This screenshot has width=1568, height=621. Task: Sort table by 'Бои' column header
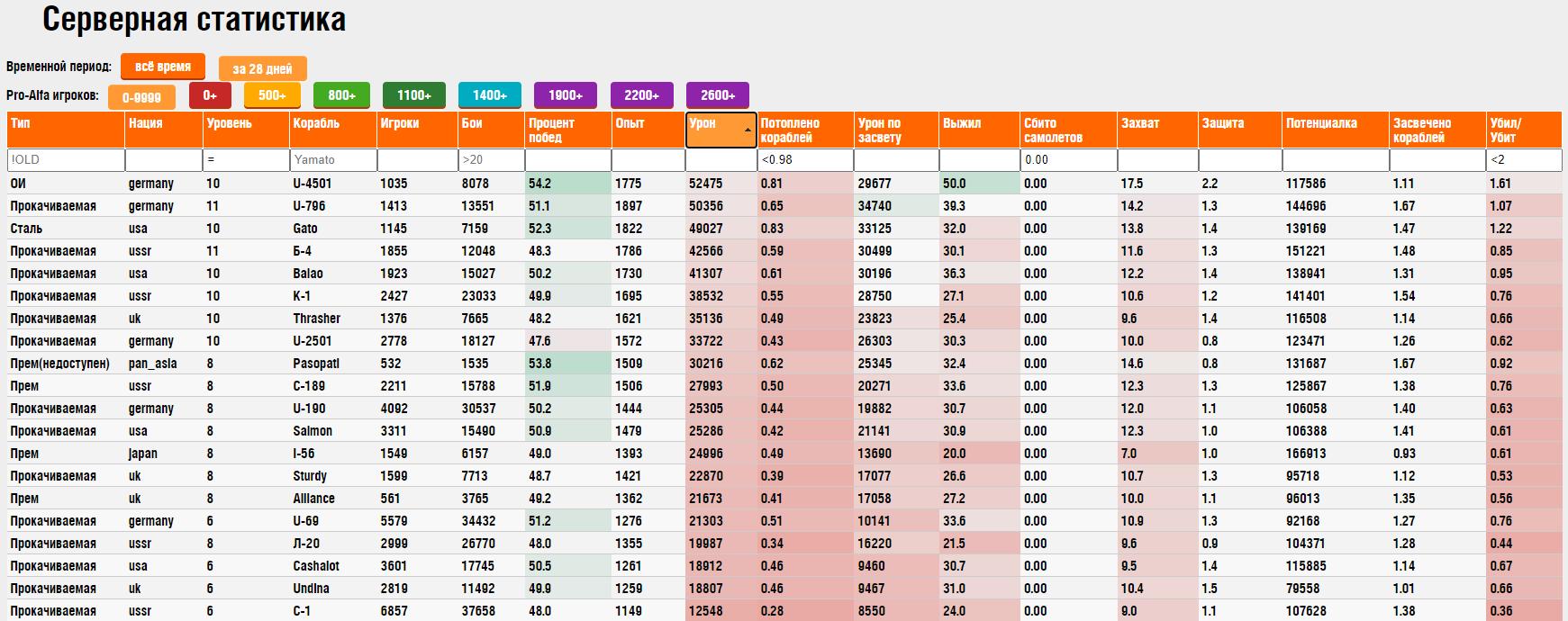pos(491,130)
